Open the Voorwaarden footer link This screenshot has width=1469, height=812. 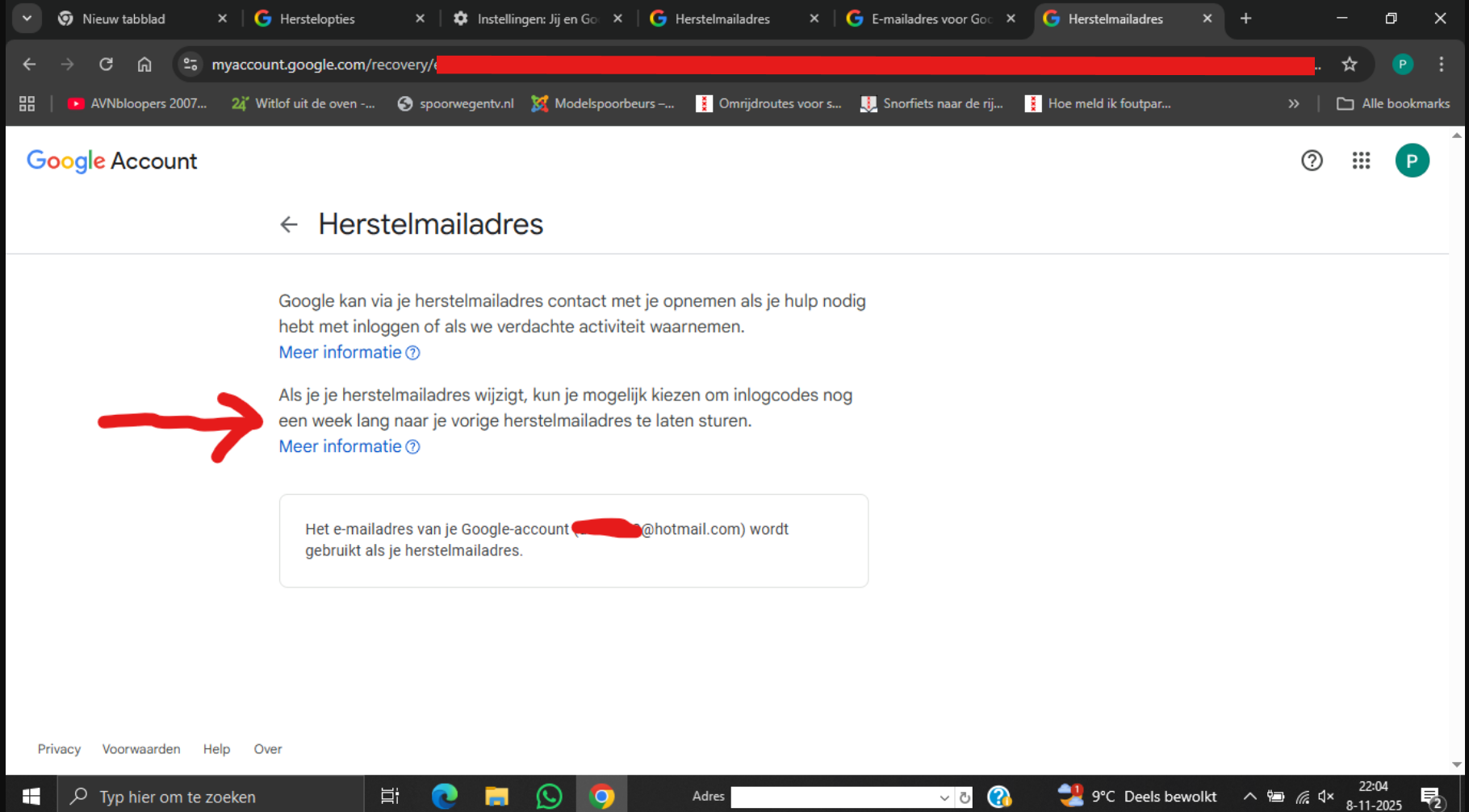(141, 749)
